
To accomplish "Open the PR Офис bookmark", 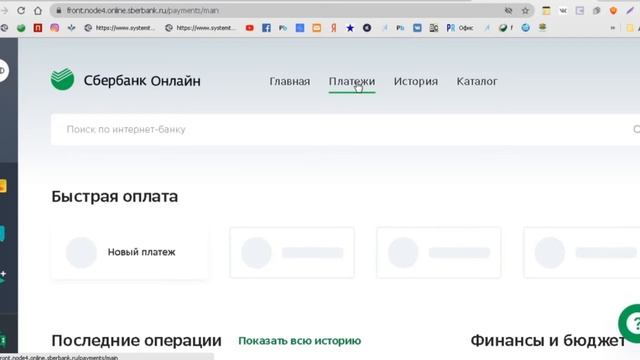I will pos(460,28).
